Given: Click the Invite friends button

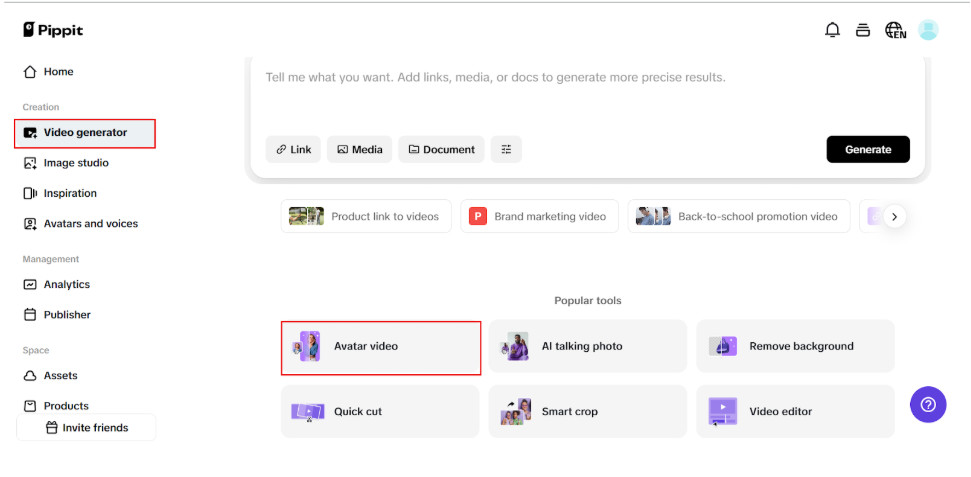Looking at the screenshot, I should tap(86, 427).
